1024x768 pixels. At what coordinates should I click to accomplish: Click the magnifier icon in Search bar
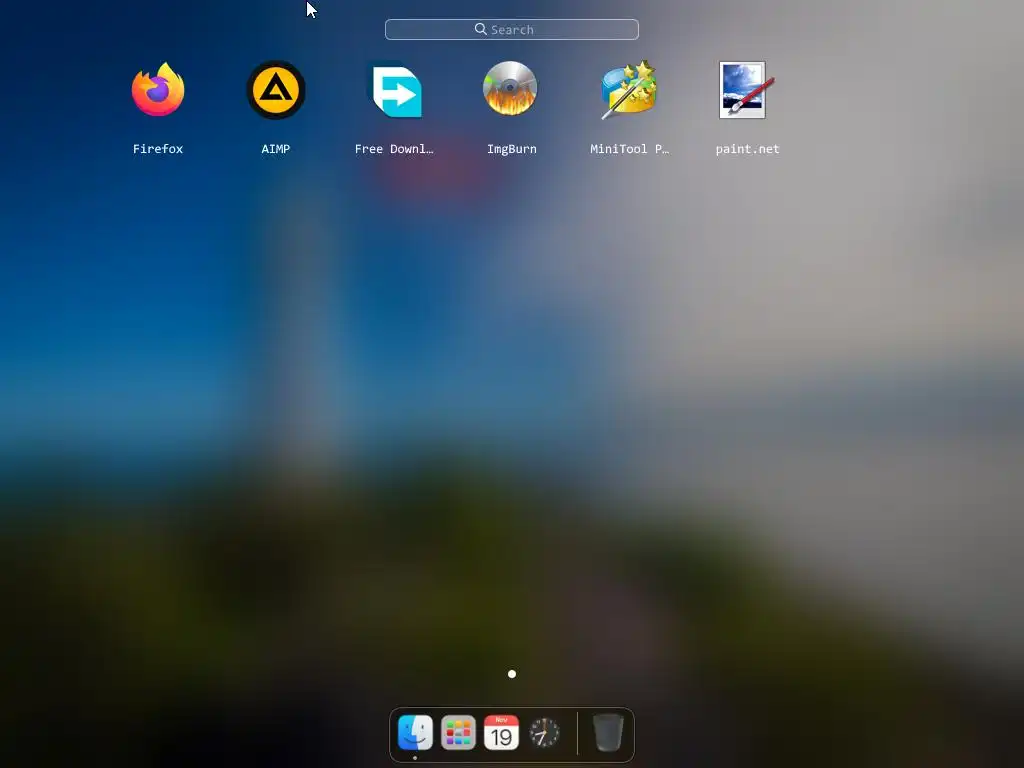(481, 29)
